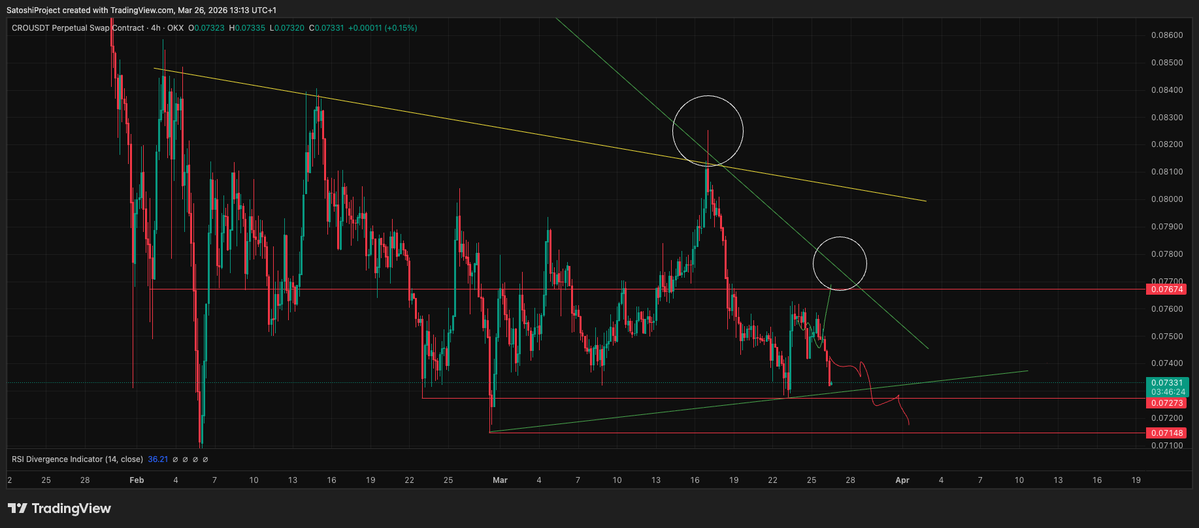Click the 0.08600 price axis value

coord(1165,35)
